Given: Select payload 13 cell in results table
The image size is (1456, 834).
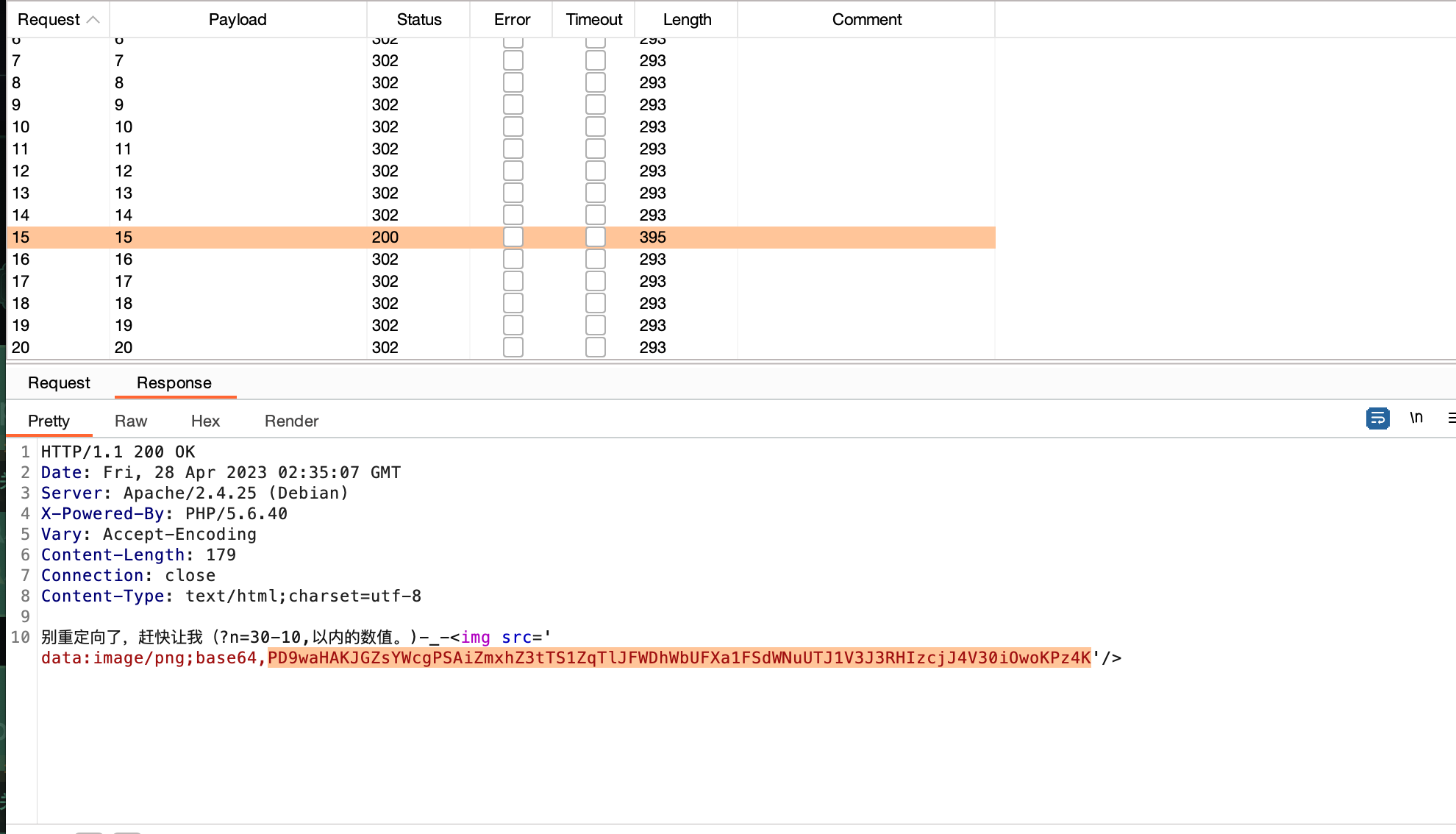Looking at the screenshot, I should [238, 193].
